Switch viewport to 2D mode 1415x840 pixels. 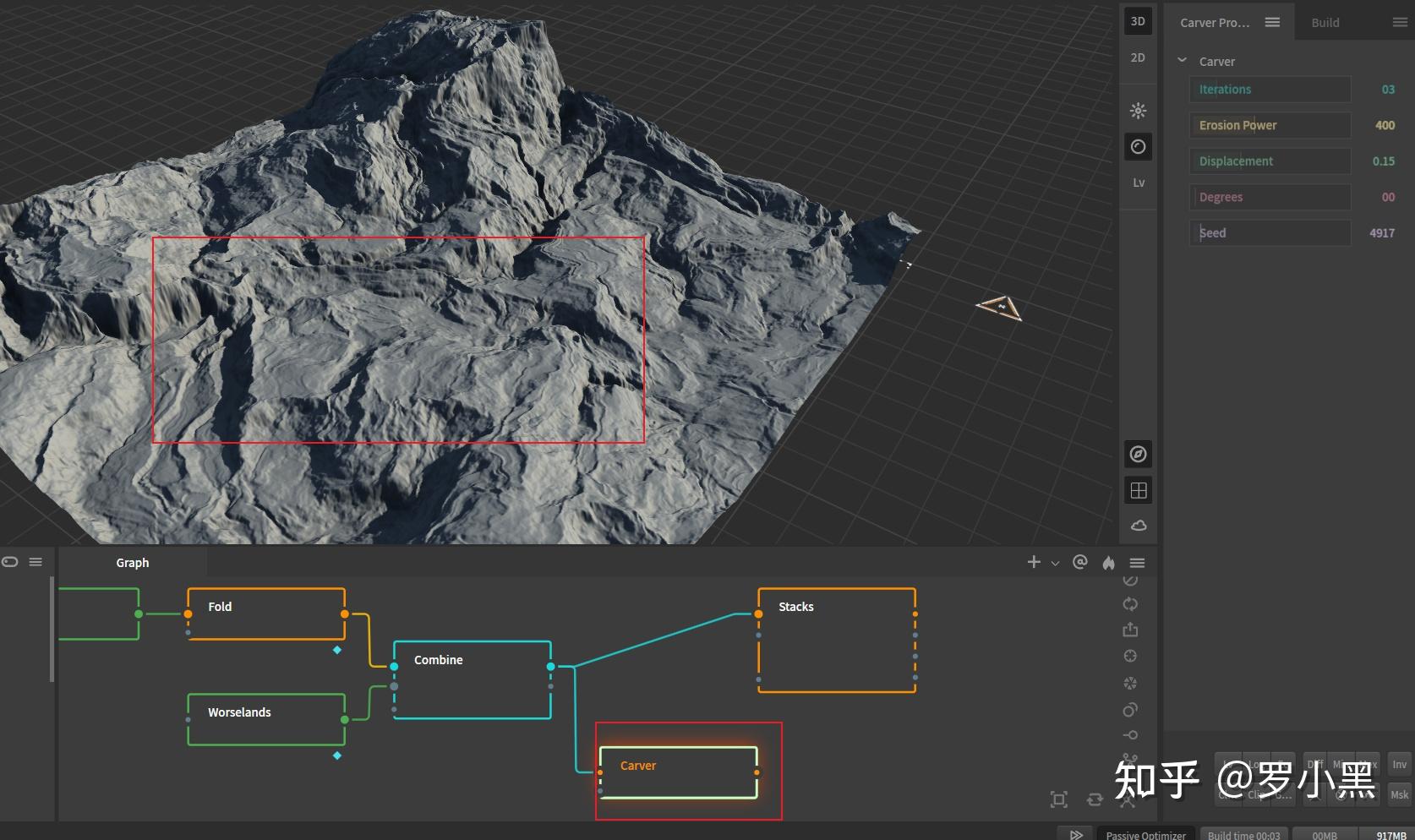click(x=1138, y=57)
